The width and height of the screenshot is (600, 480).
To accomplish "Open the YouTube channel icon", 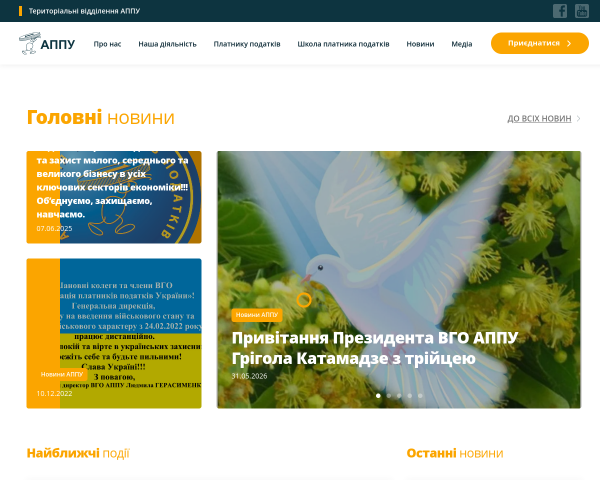I will 582,11.
